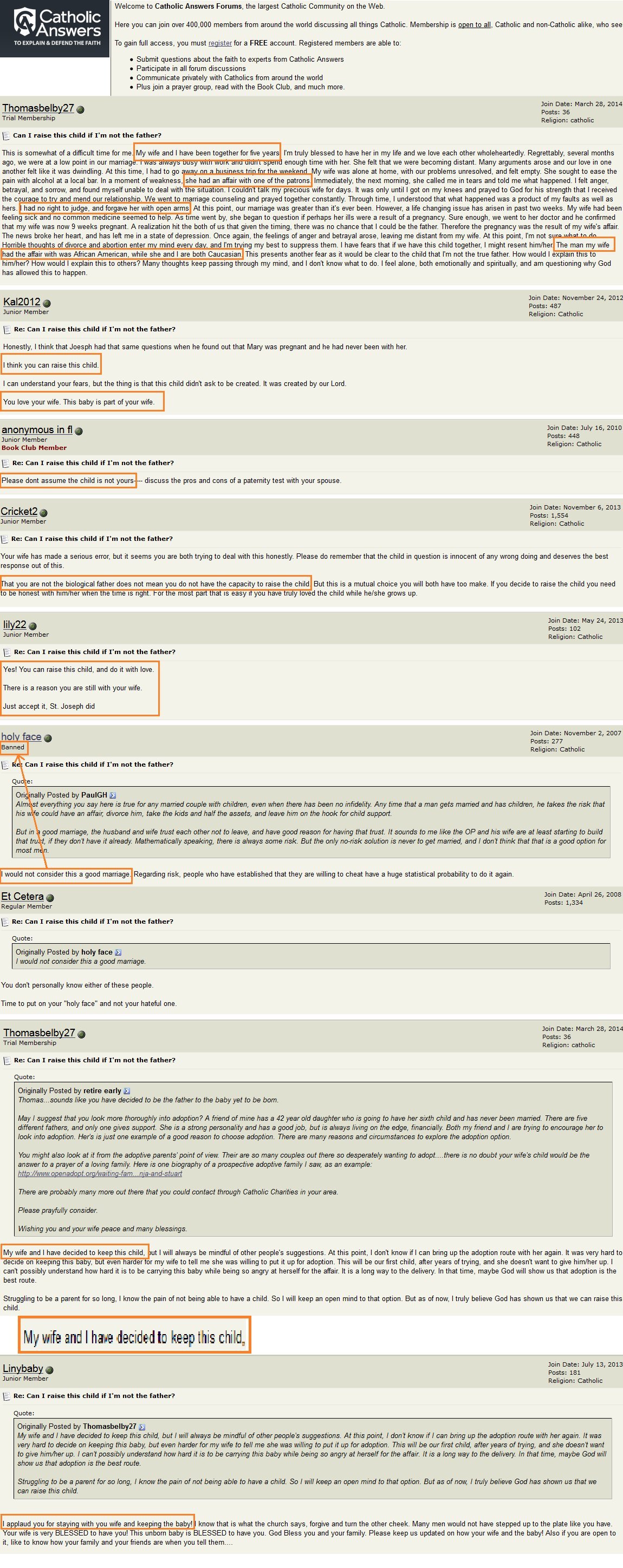Click post icon in Cricket2's reply

5,539
